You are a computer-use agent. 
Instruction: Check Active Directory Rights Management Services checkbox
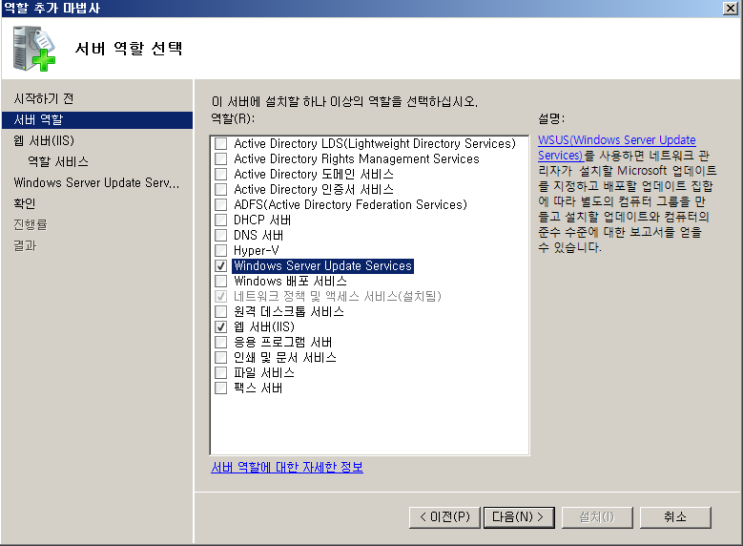pos(221,159)
